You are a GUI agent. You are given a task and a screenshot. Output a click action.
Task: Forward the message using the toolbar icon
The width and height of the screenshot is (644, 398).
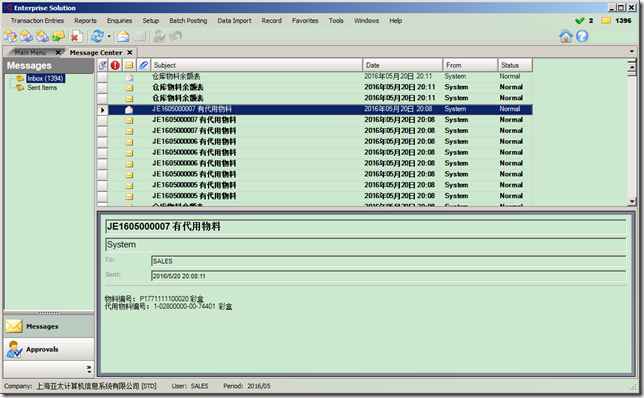coord(58,37)
